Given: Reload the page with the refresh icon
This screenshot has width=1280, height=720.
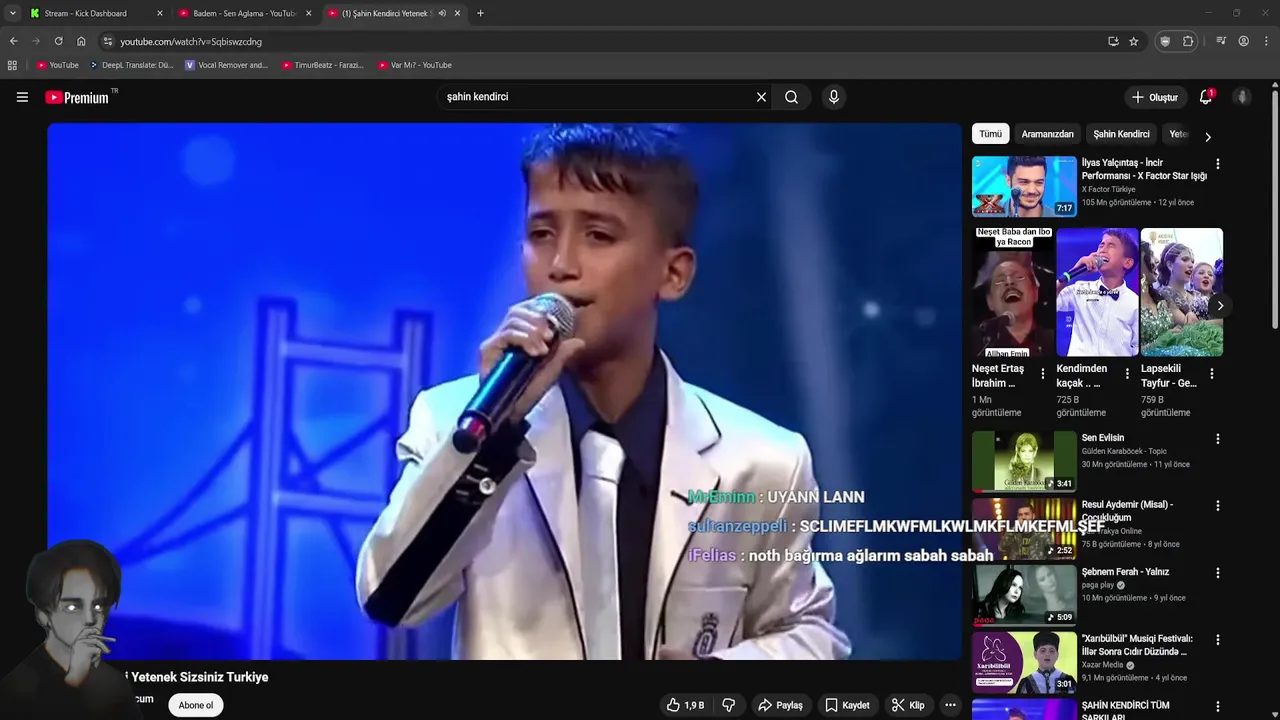Looking at the screenshot, I should (58, 41).
